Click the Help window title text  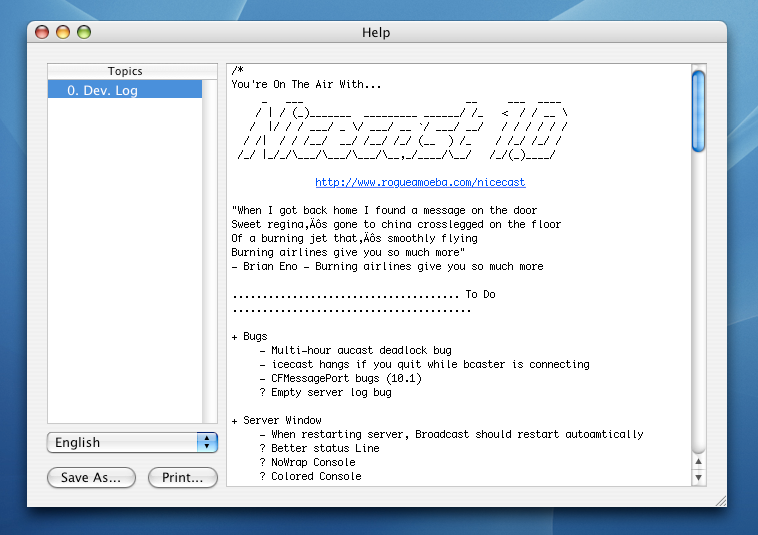376,32
